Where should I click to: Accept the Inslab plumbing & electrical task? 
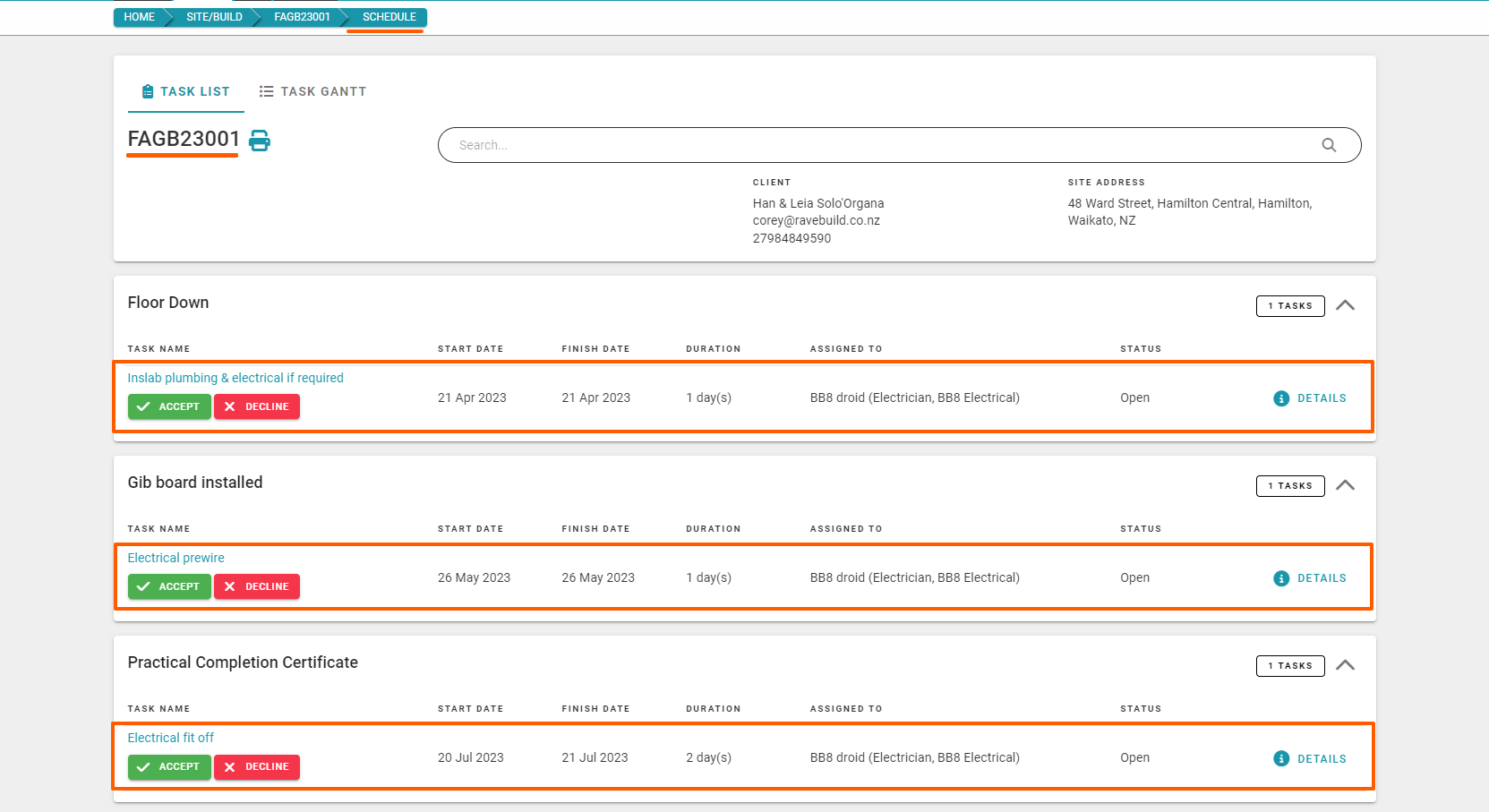169,406
